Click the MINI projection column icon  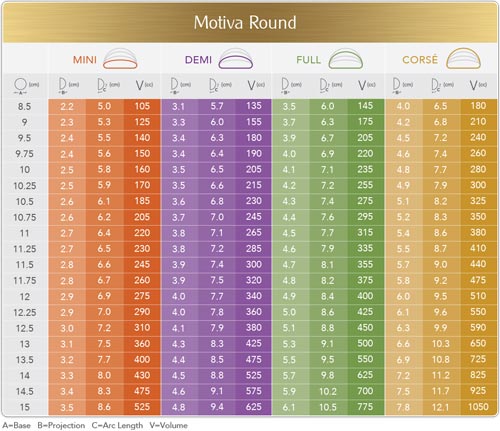[62, 86]
